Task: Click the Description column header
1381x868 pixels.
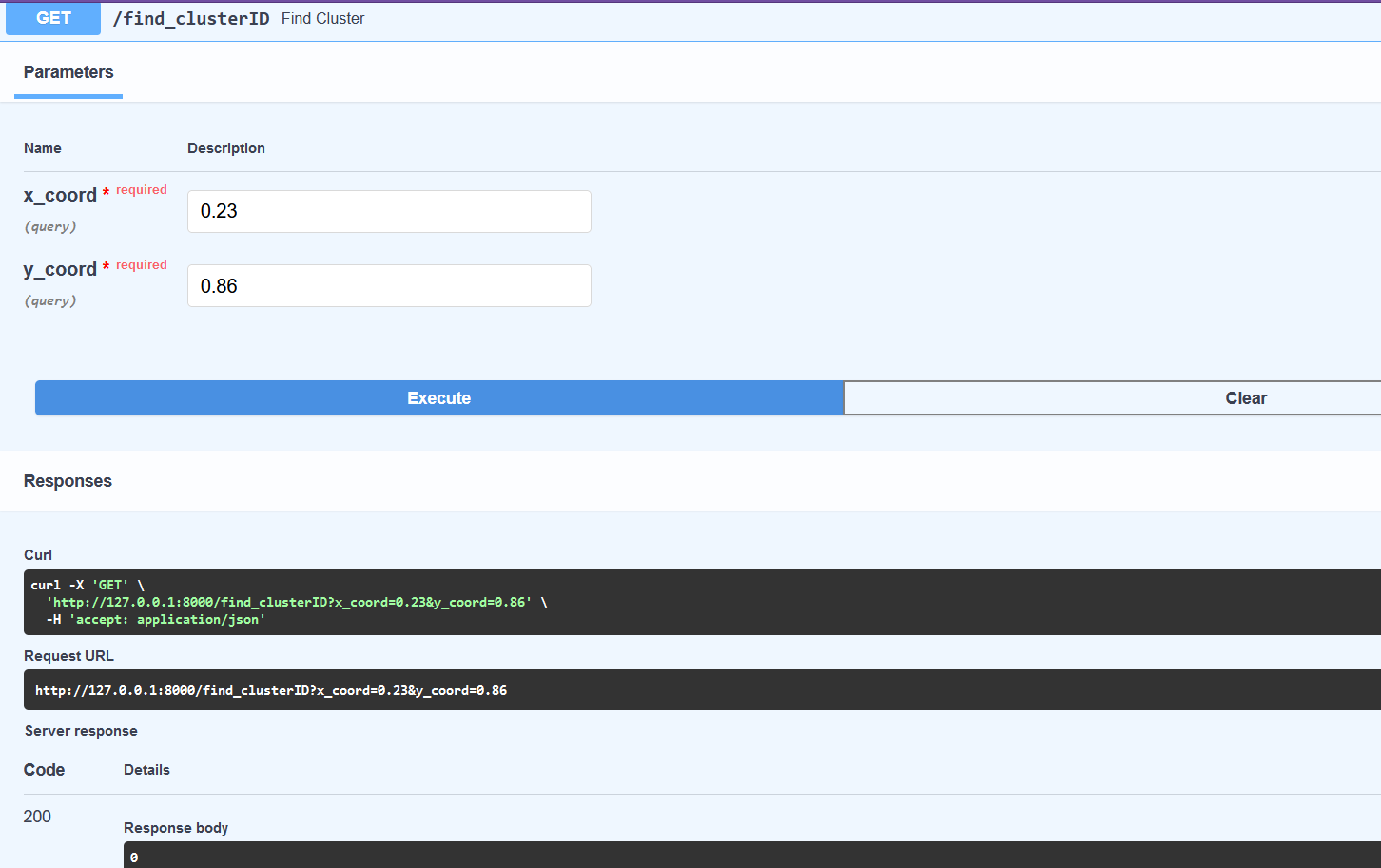Action: pos(226,148)
